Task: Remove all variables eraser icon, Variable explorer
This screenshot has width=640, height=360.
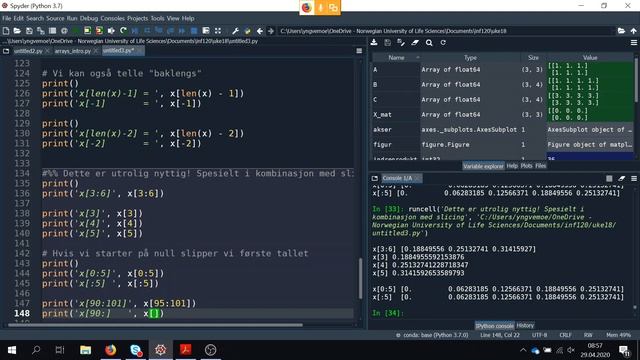Action: click(415, 42)
